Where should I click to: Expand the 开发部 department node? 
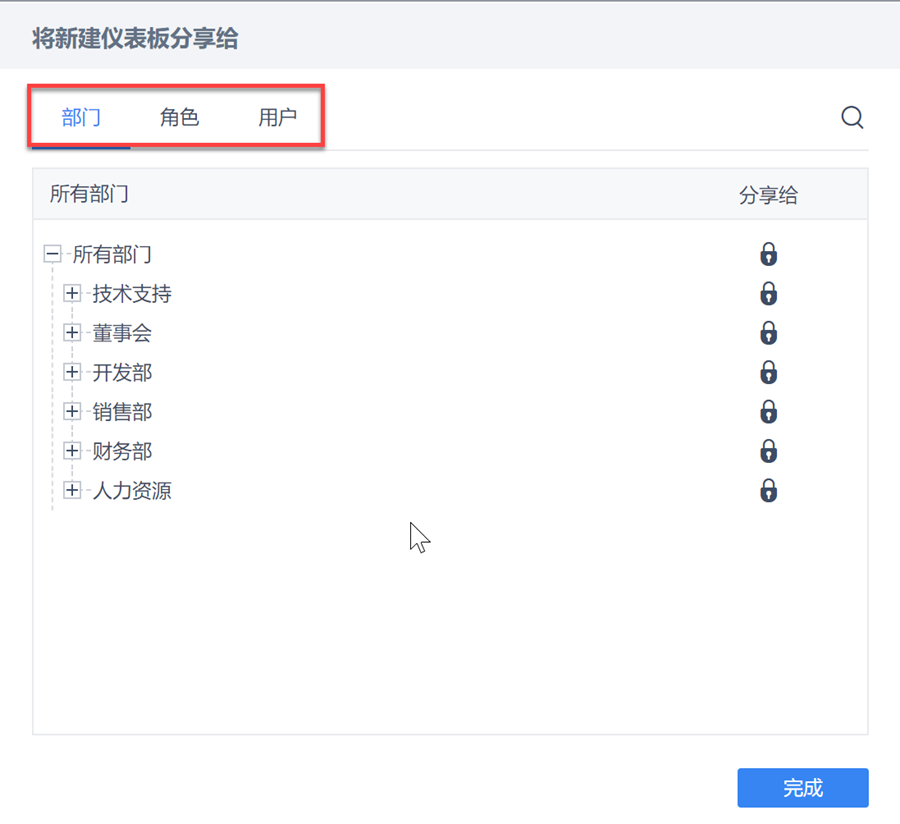click(x=72, y=373)
